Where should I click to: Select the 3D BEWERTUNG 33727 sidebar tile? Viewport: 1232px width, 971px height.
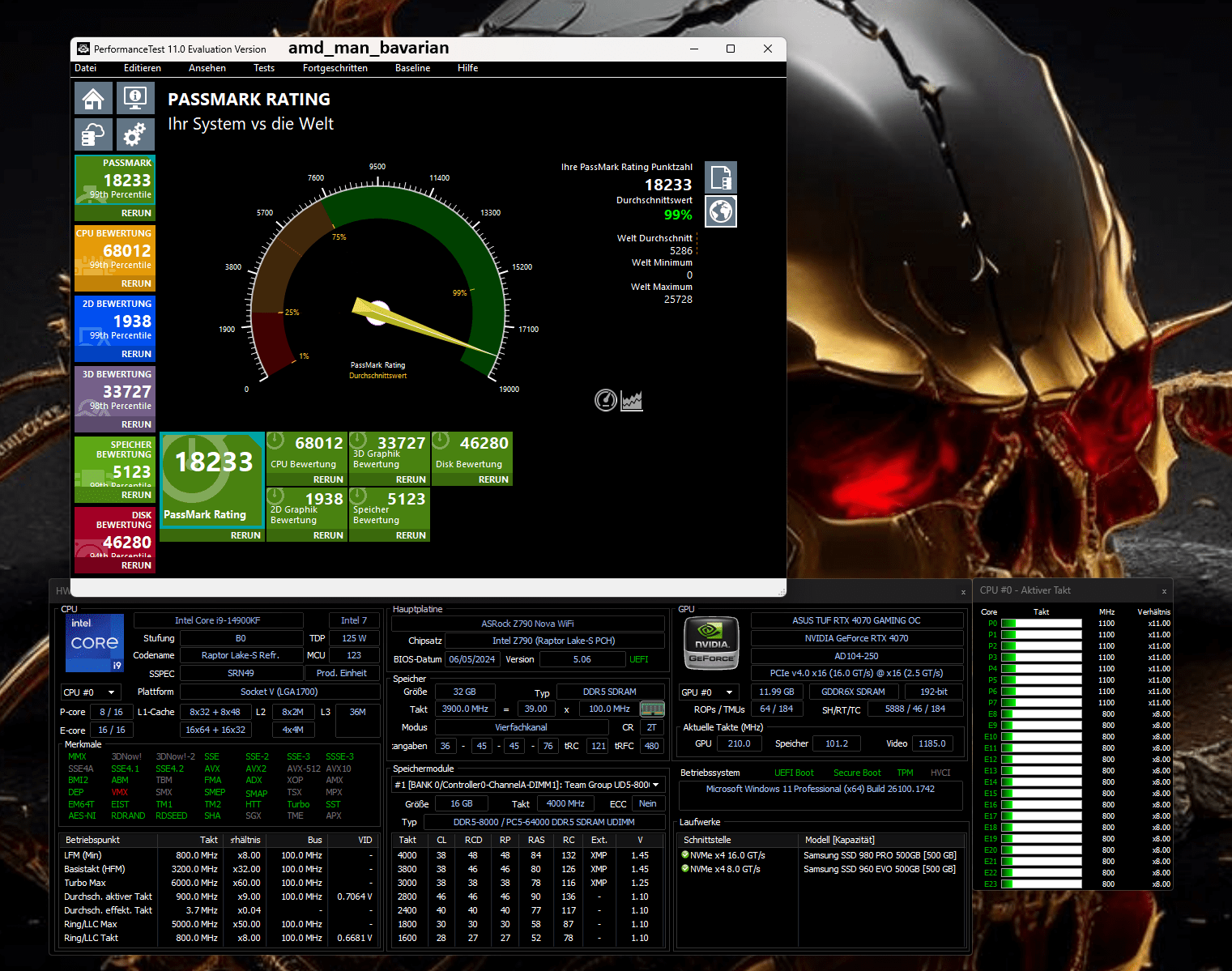click(114, 390)
